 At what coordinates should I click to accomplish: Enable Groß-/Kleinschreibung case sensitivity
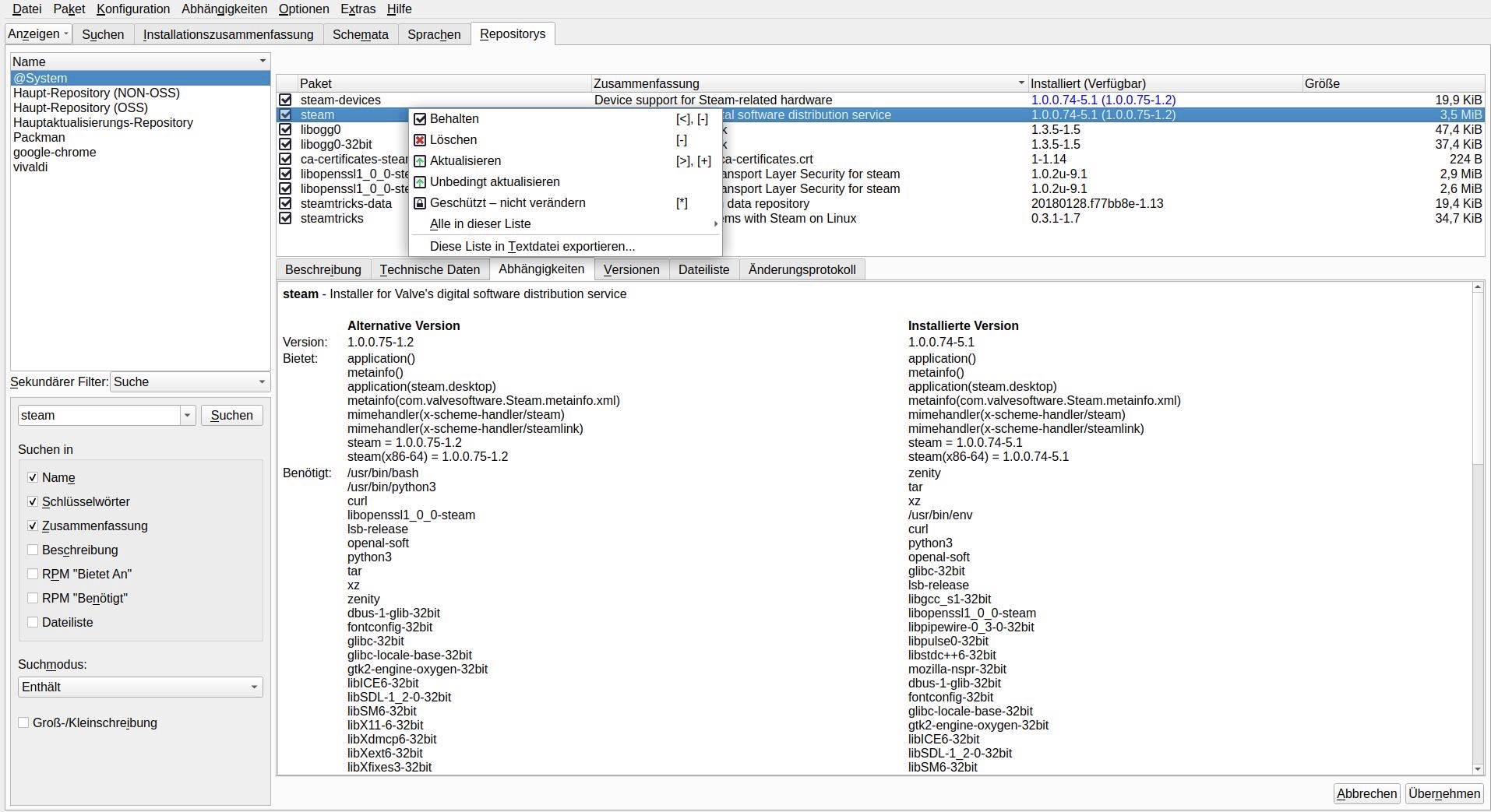(x=23, y=722)
